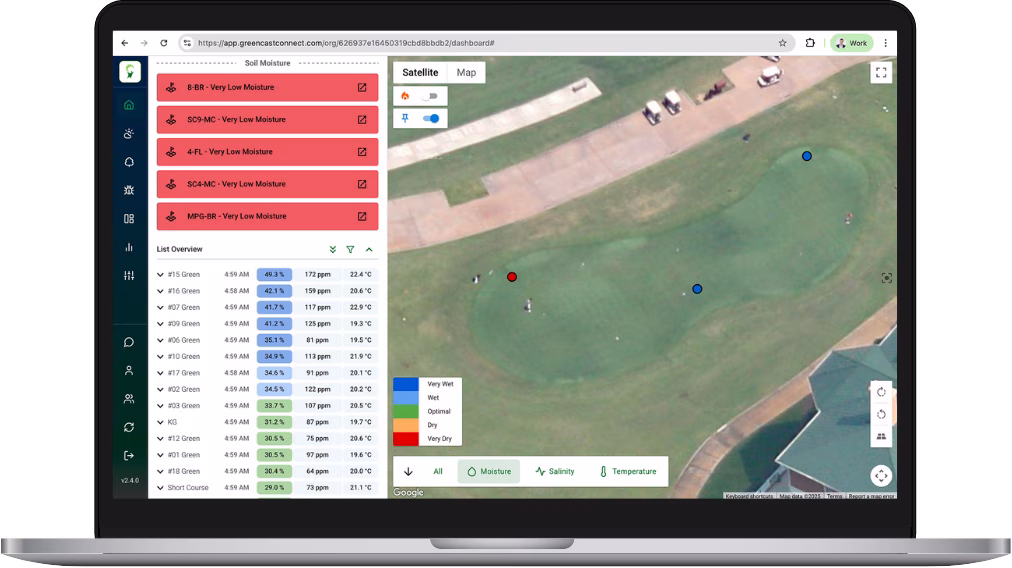Select the Moisture data tab
The height and width of the screenshot is (568, 1012).
tap(489, 472)
